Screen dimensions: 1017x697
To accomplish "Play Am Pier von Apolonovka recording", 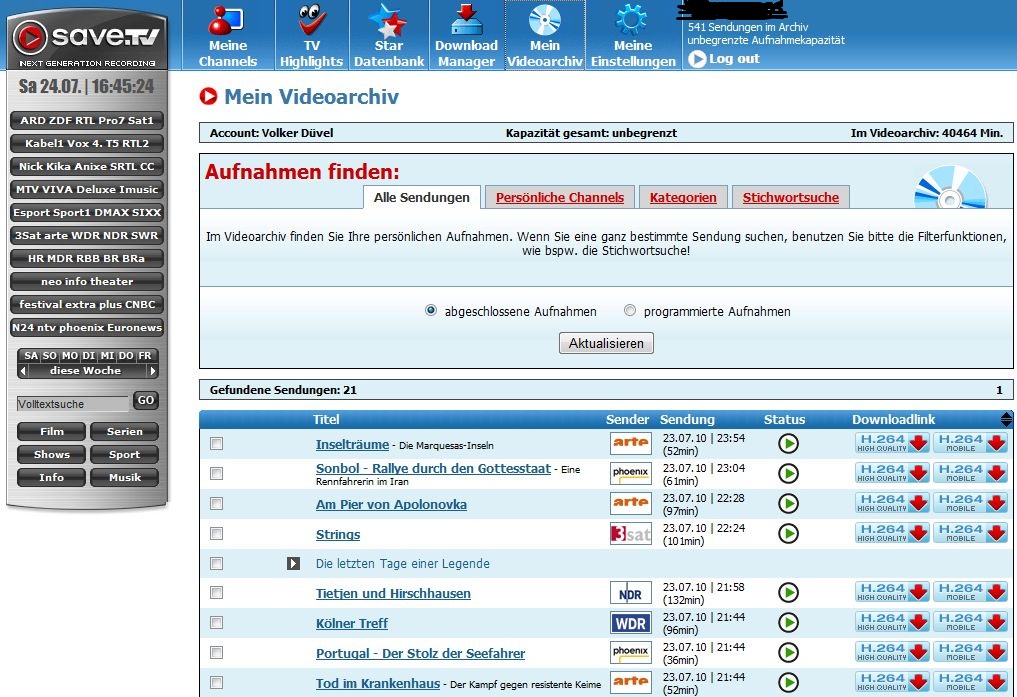I will pyautogui.click(x=788, y=504).
